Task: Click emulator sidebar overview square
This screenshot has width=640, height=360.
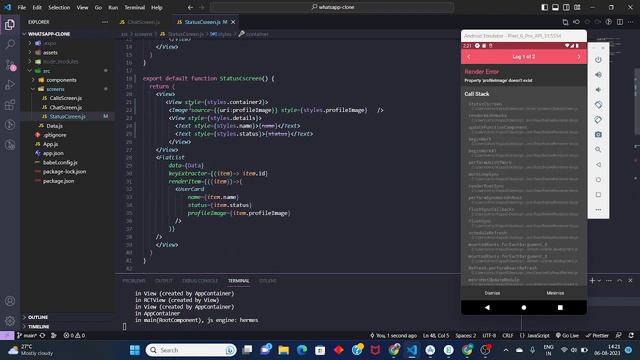Action: 598,195
